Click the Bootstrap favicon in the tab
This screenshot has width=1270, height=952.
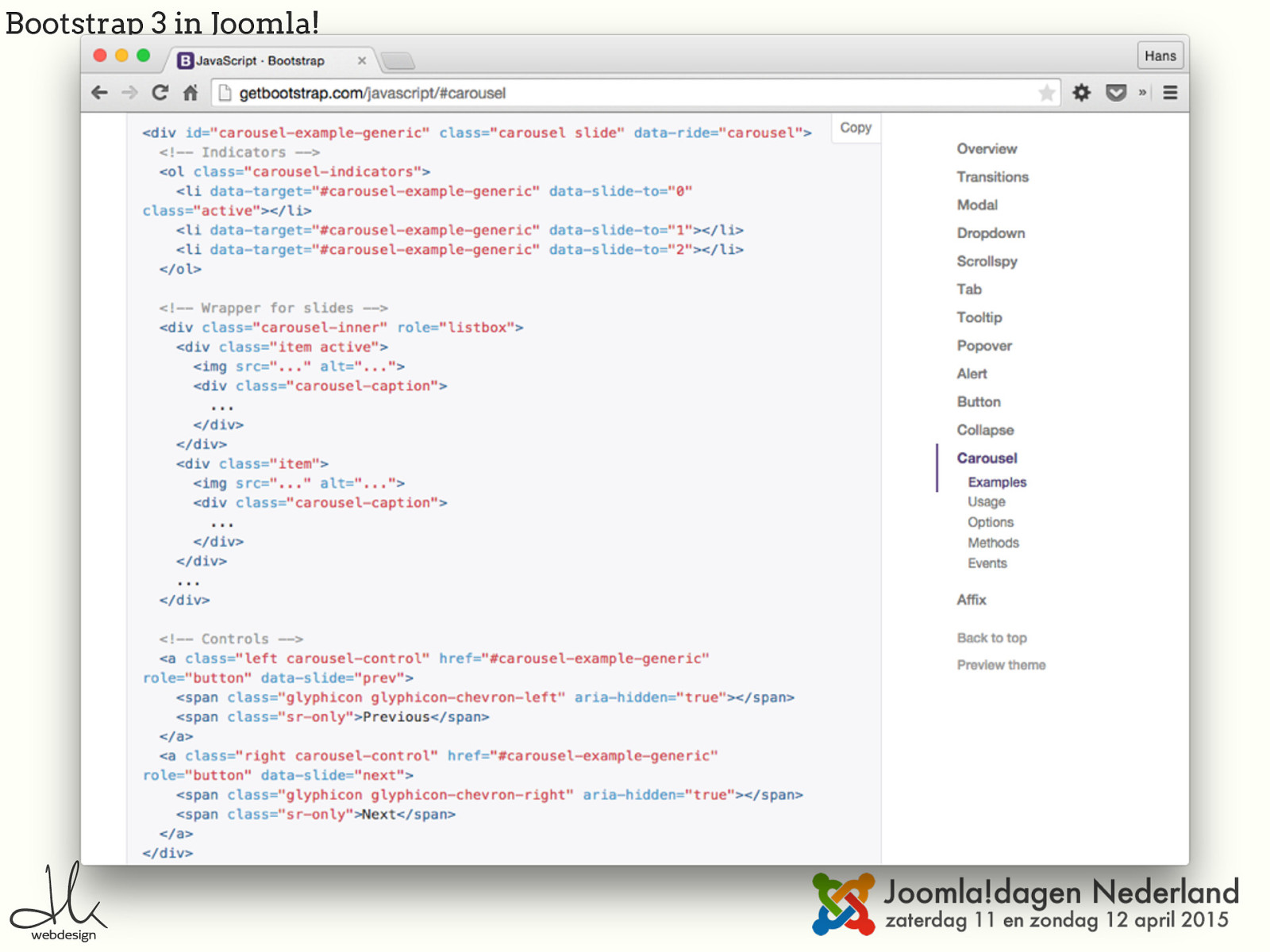point(185,60)
